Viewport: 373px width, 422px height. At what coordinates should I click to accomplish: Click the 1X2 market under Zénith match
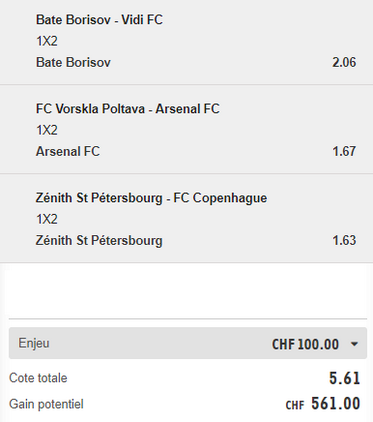tap(47, 219)
